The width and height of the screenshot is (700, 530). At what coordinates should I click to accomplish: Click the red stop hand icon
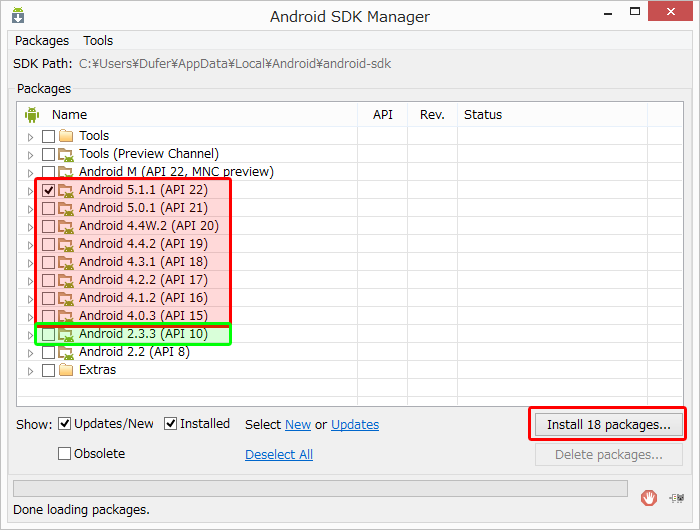649,497
